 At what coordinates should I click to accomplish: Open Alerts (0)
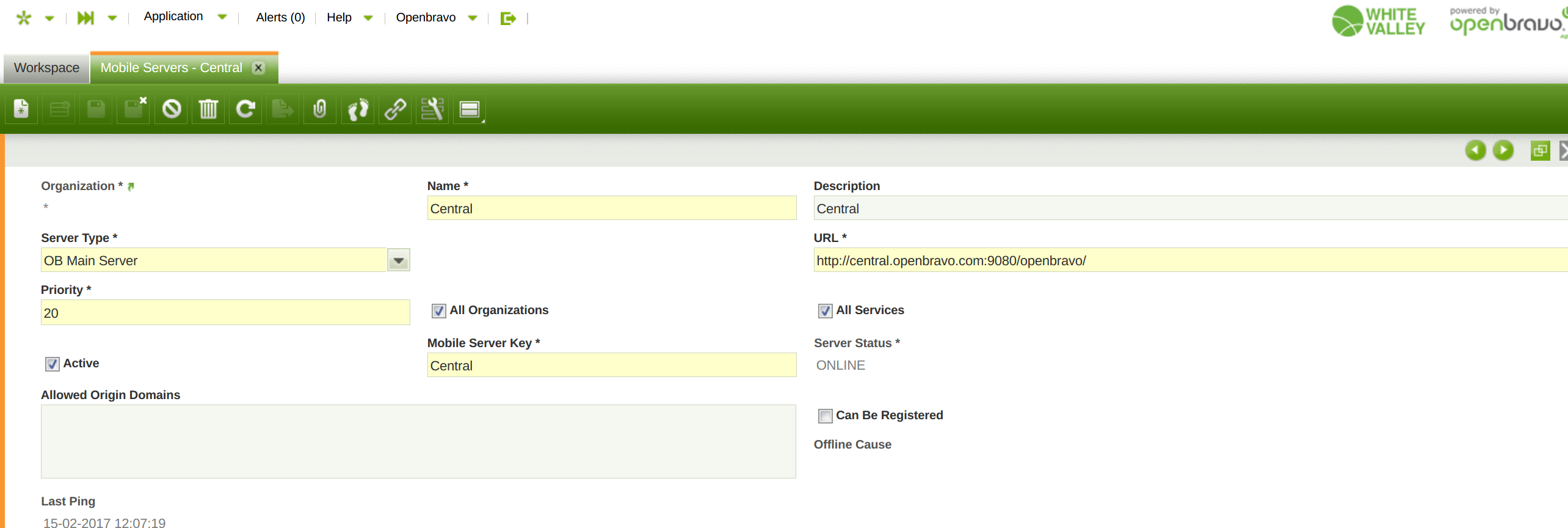coord(280,17)
